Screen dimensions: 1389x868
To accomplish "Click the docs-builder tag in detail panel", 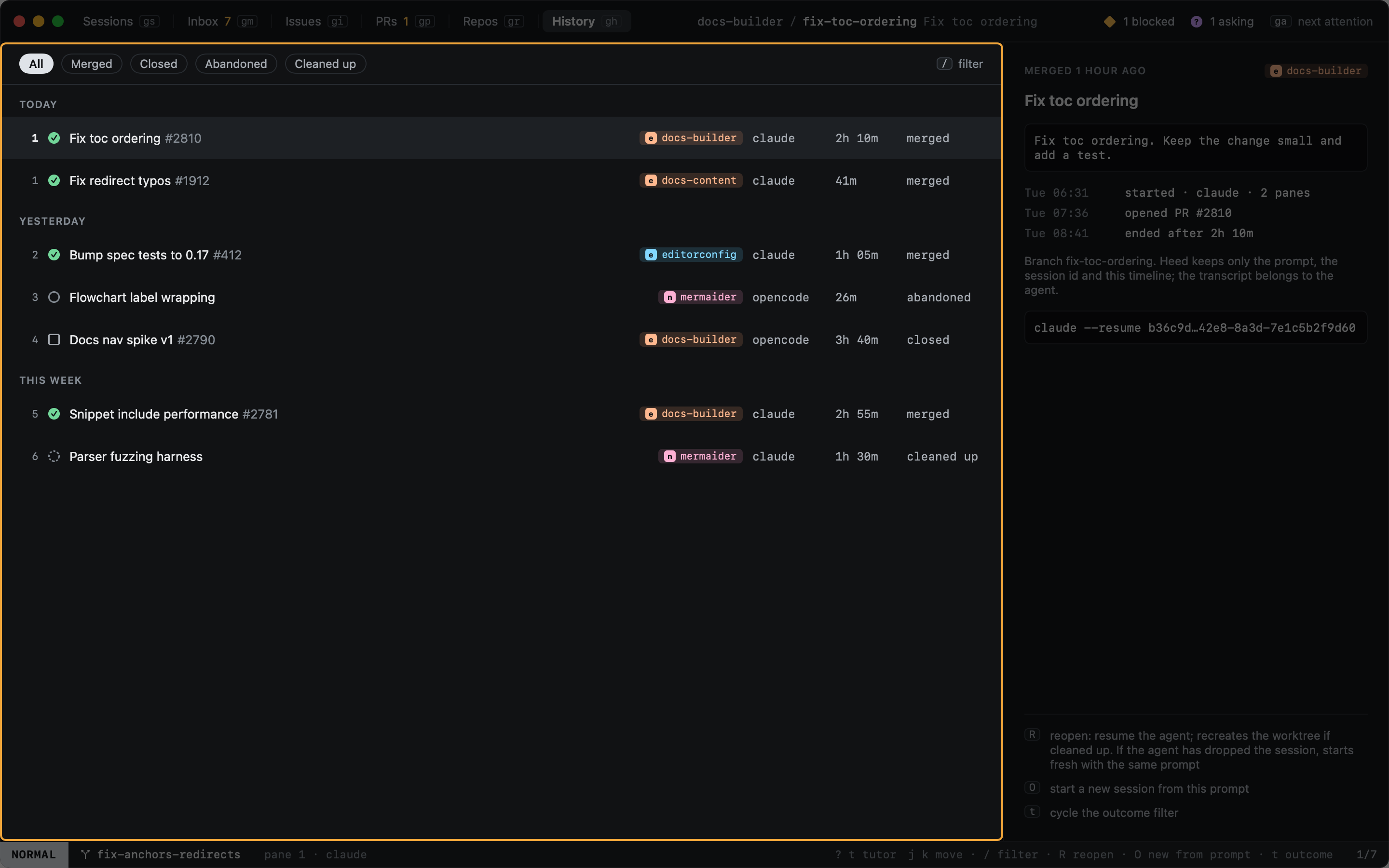I will pyautogui.click(x=1316, y=70).
